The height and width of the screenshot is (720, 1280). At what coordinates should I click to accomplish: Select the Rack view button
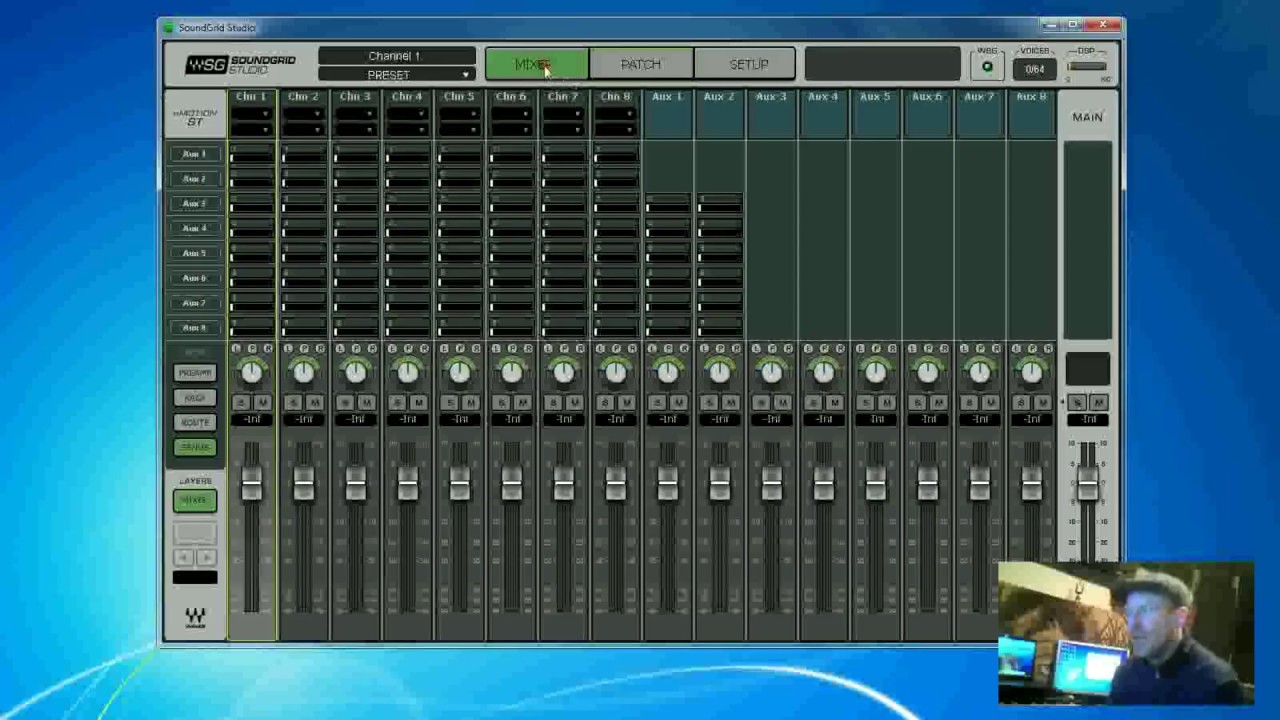coord(195,397)
